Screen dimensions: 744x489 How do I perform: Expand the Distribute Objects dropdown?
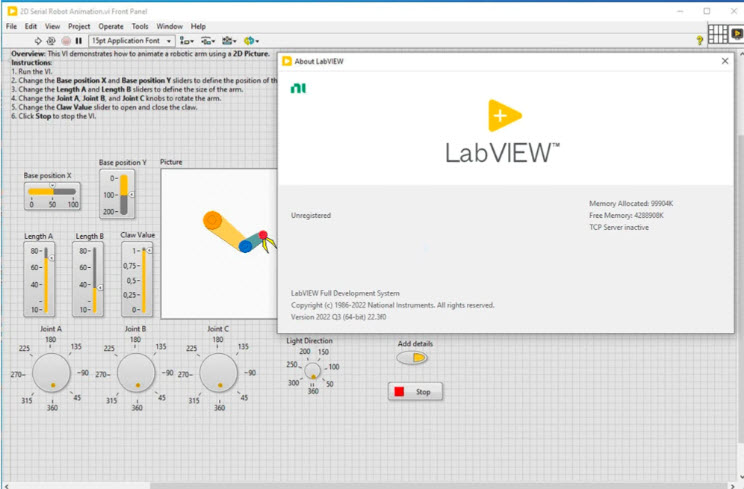(208, 41)
